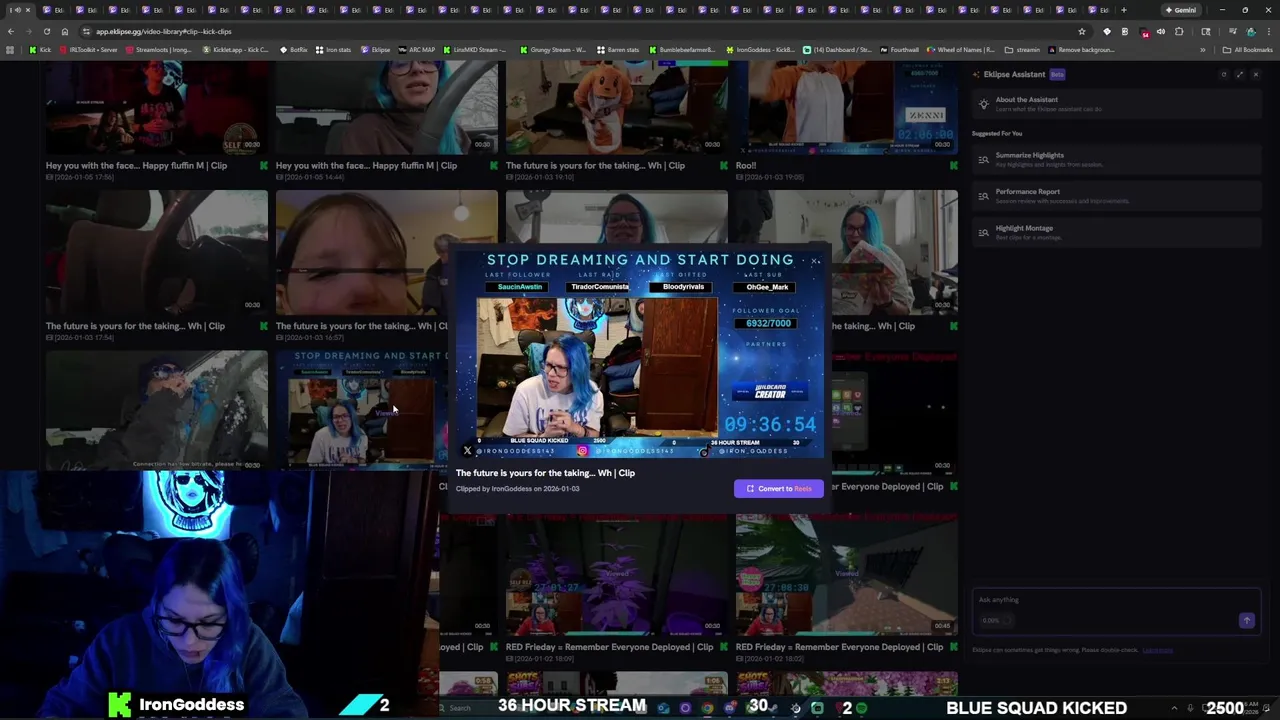Expand the Eklipse Assistant panel
The width and height of the screenshot is (1280, 720).
[1240, 74]
